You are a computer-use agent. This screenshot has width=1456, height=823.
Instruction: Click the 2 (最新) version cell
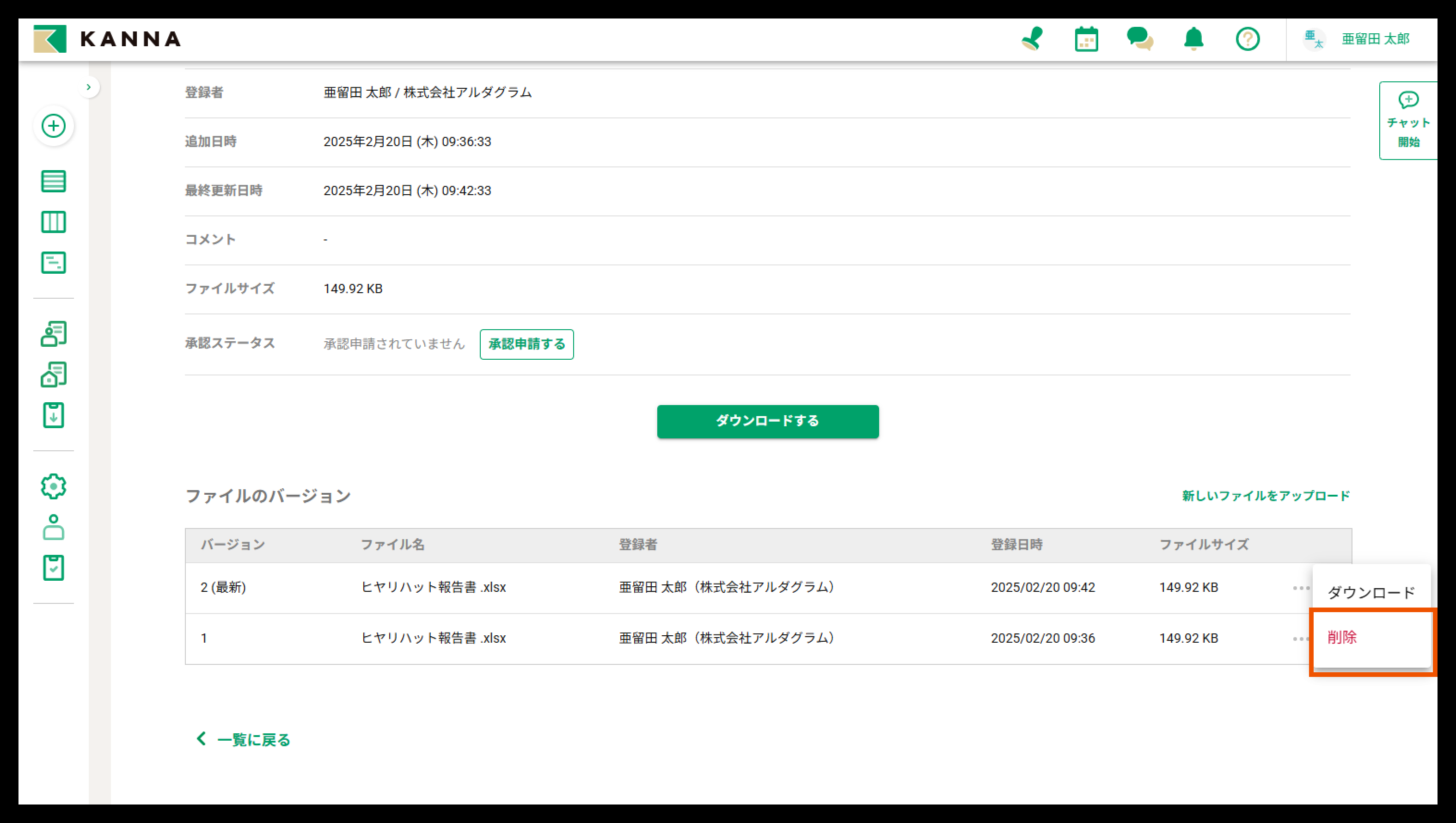tap(223, 587)
